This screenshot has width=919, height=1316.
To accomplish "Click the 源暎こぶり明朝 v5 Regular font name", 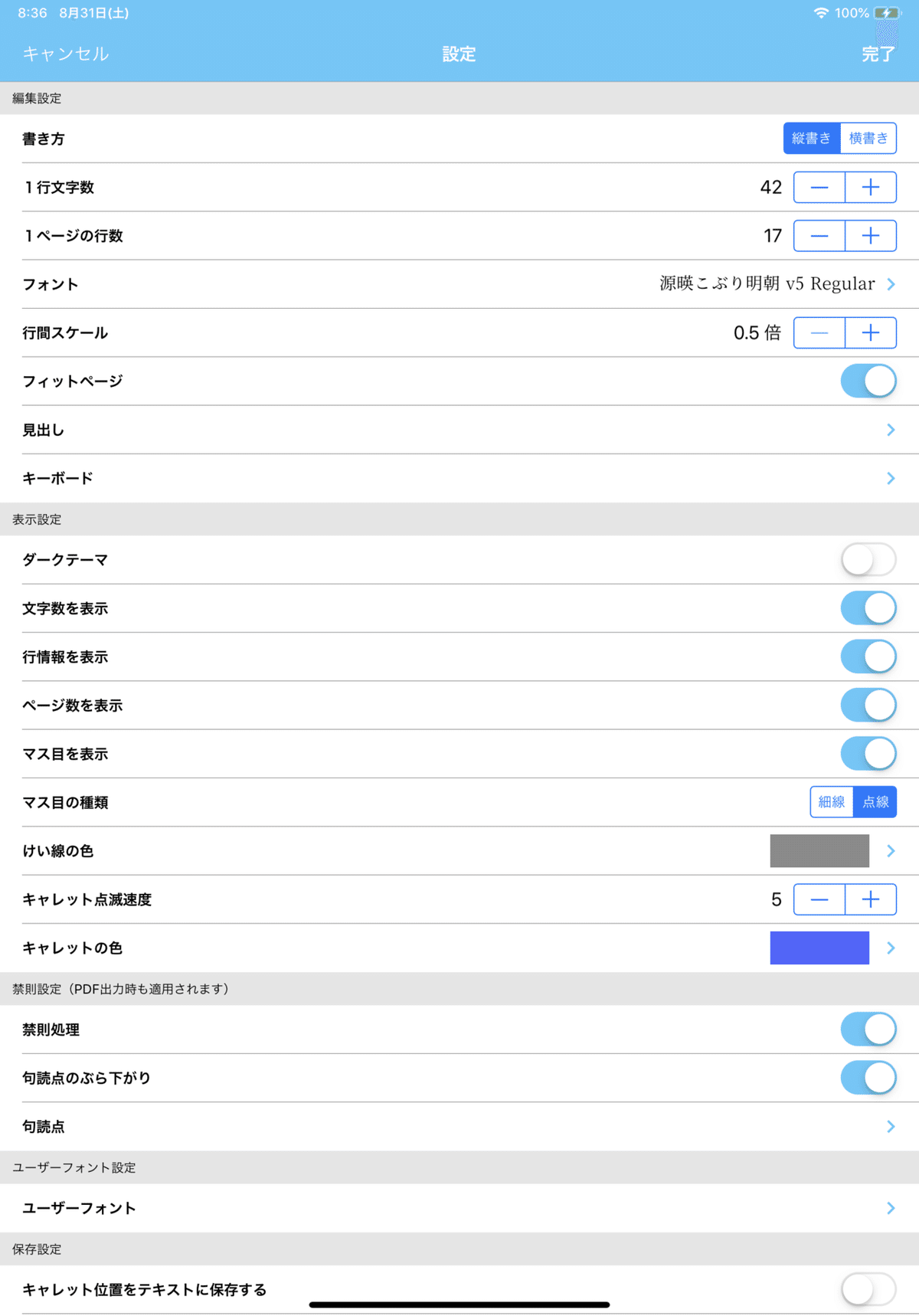I will 767,284.
